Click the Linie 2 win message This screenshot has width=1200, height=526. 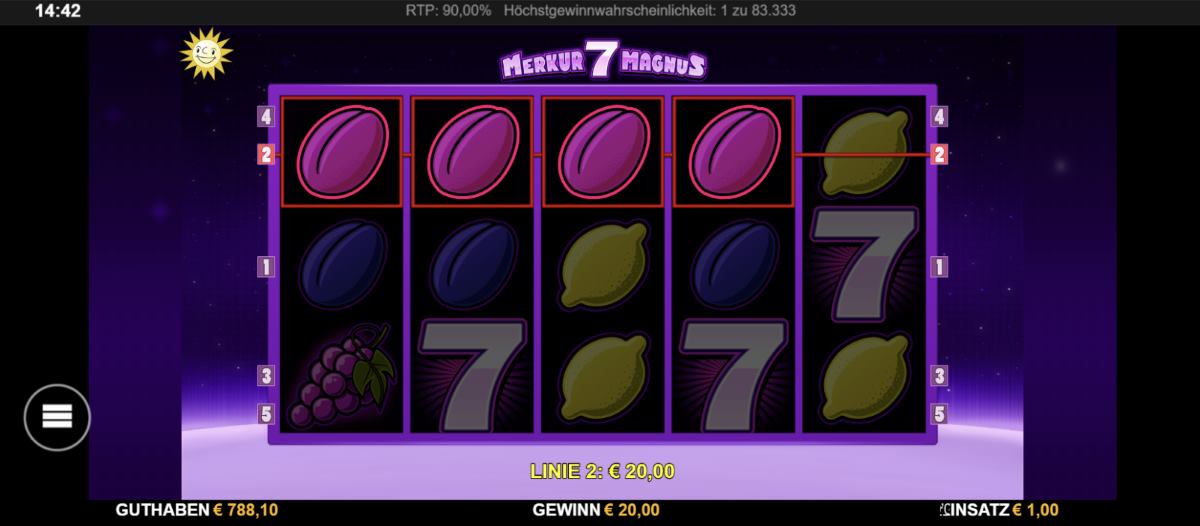(x=601, y=470)
